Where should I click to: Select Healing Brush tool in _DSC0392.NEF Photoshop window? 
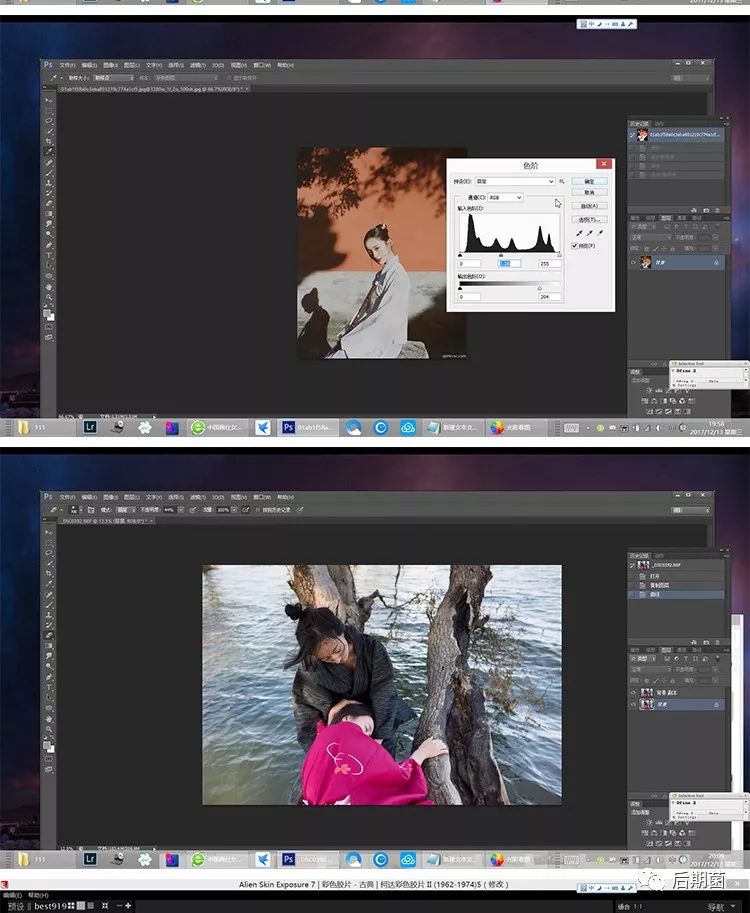coord(49,593)
